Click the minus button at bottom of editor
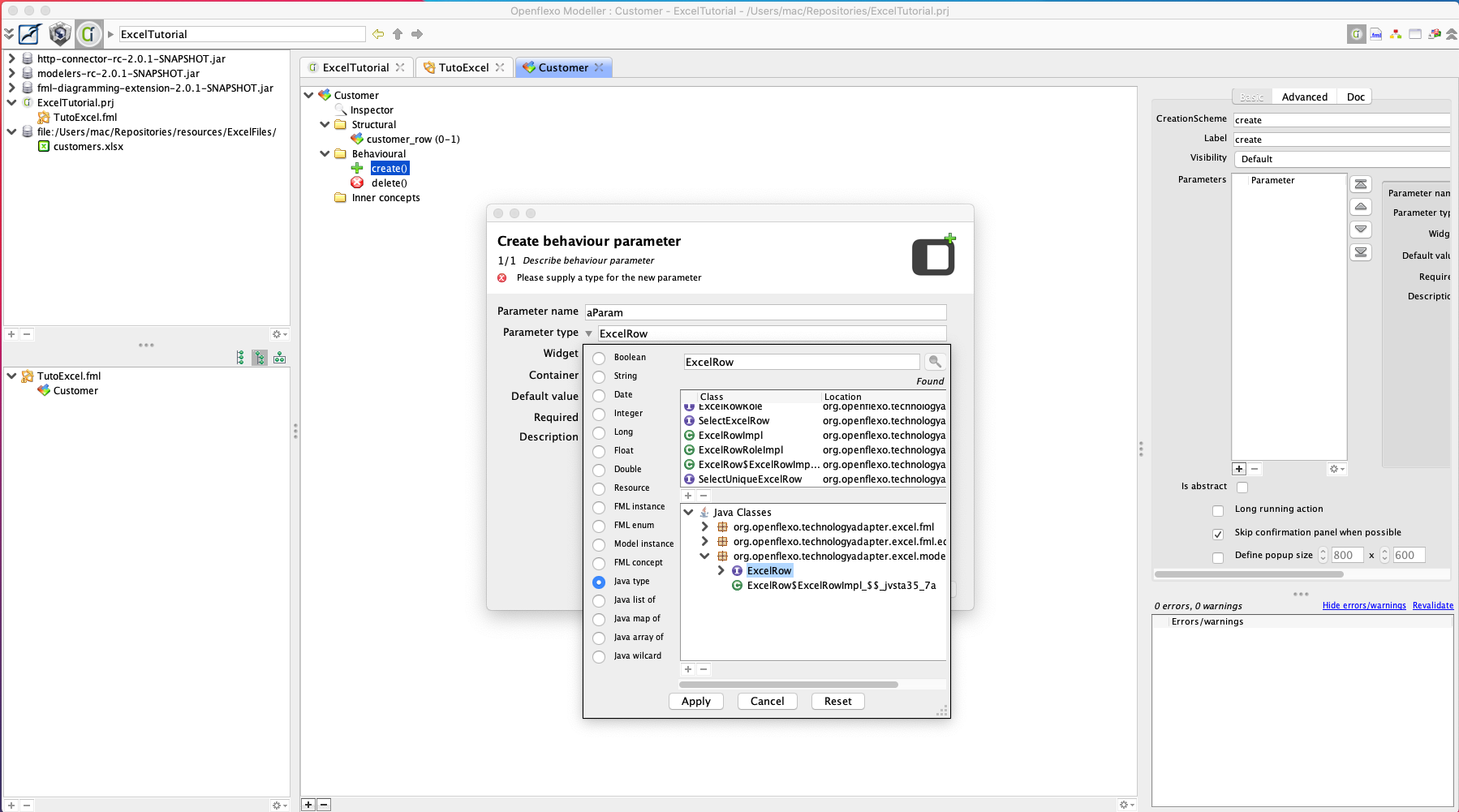Image resolution: width=1459 pixels, height=812 pixels. point(324,805)
